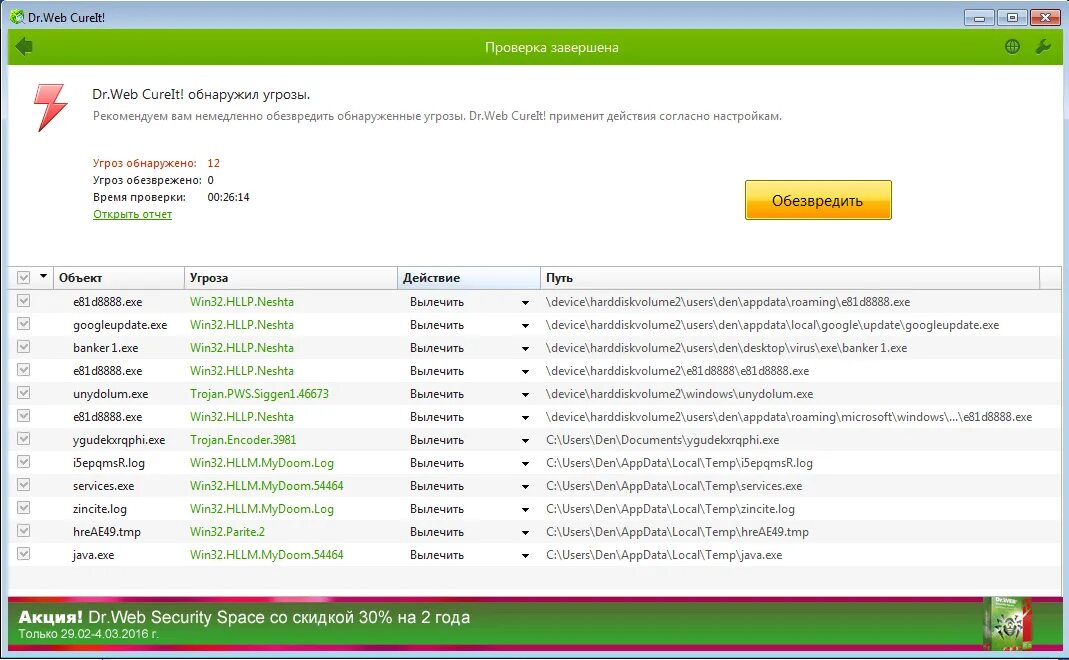
Task: Uncheck the i5epqmsR.log row checkbox
Action: tap(24, 462)
